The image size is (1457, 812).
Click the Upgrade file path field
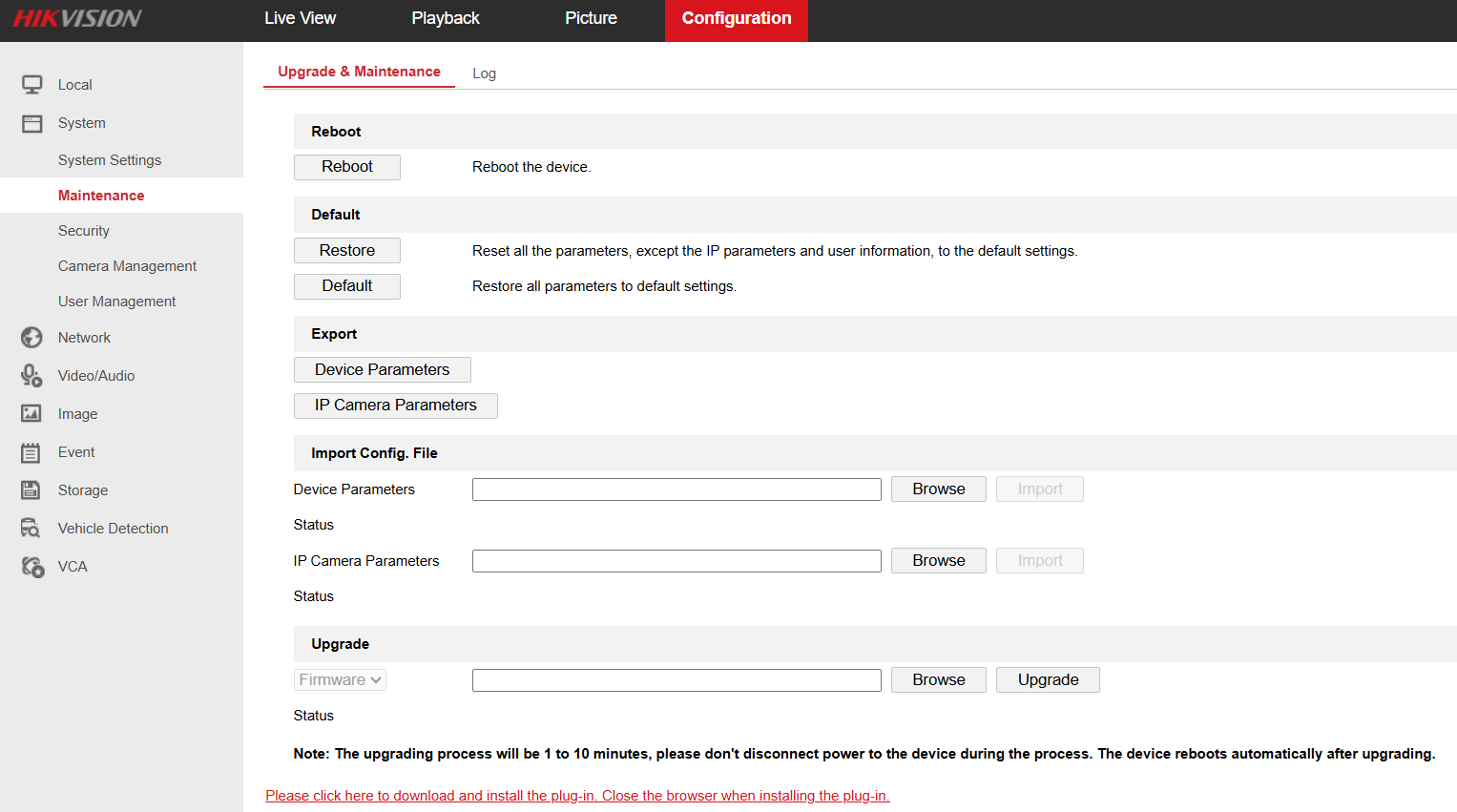pyautogui.click(x=676, y=680)
